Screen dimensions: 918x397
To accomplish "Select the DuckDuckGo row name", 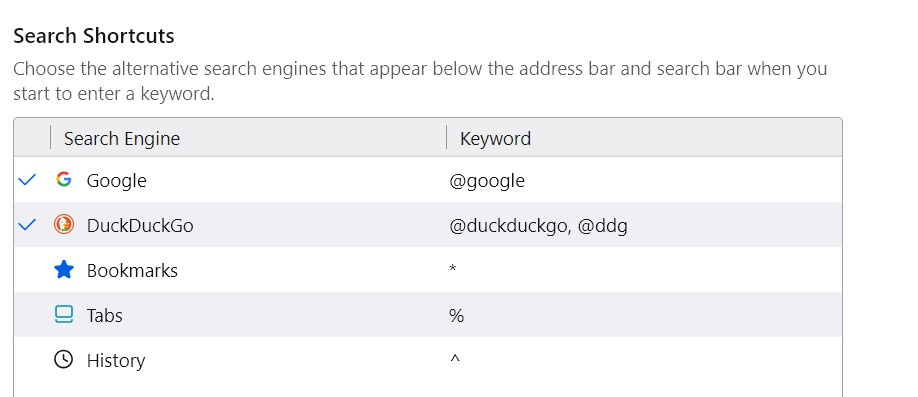I will coord(140,225).
